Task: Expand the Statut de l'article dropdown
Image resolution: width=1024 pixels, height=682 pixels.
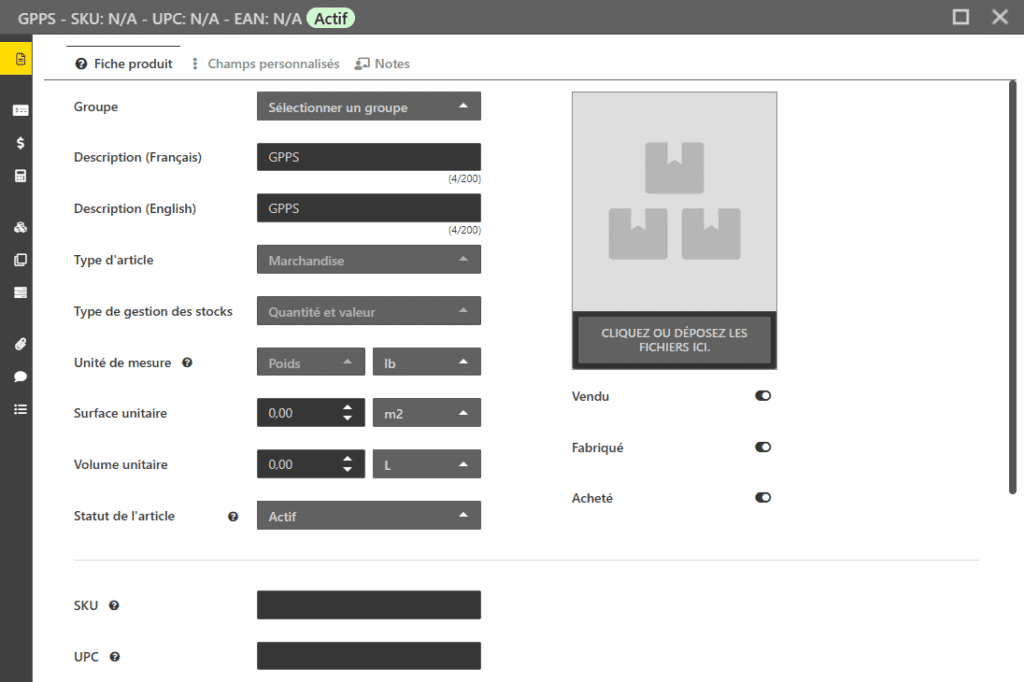Action: click(x=368, y=516)
